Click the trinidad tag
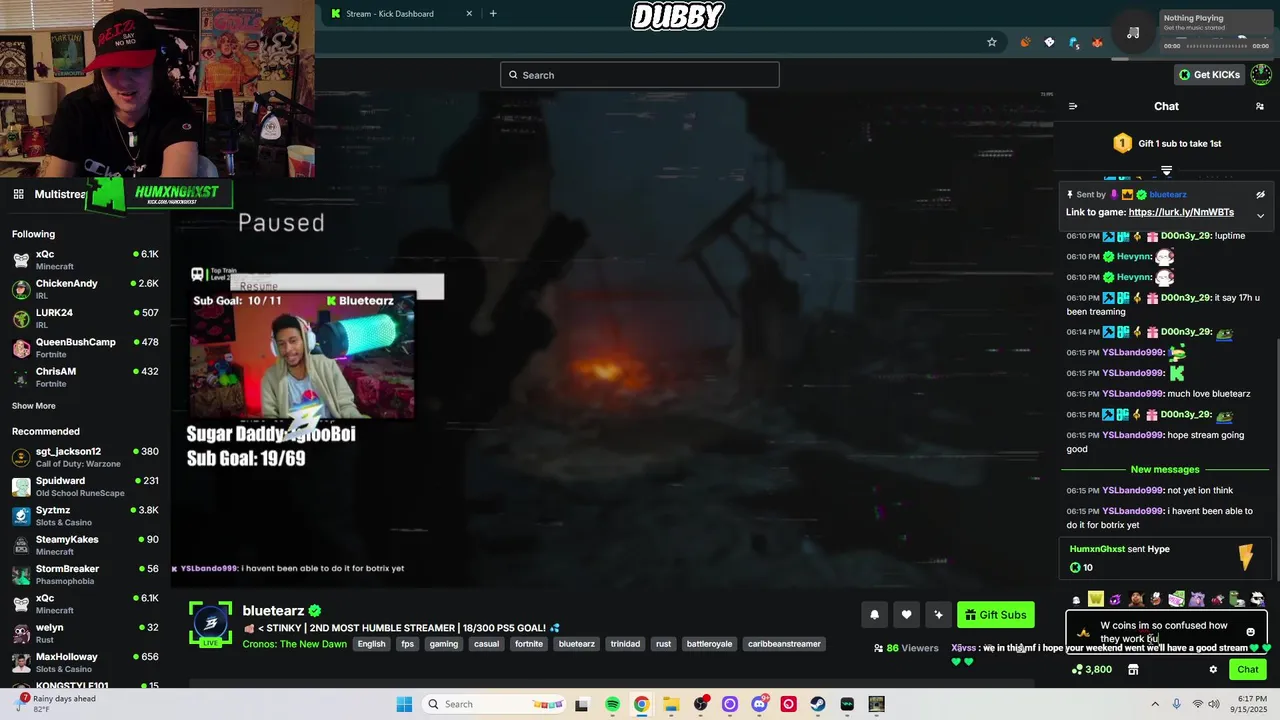Viewport: 1280px width, 720px height. [x=625, y=644]
